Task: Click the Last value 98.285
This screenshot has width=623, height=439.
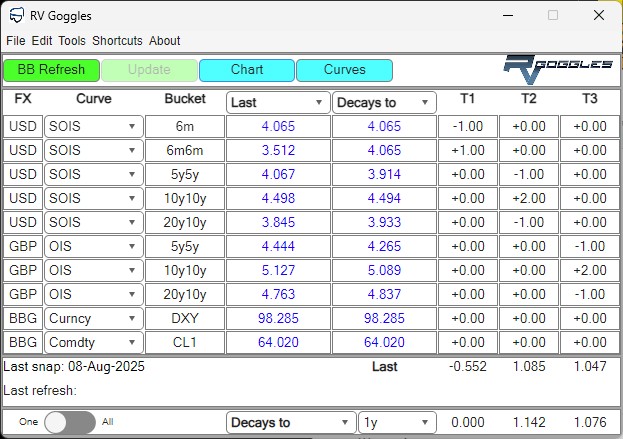Action: click(278, 319)
